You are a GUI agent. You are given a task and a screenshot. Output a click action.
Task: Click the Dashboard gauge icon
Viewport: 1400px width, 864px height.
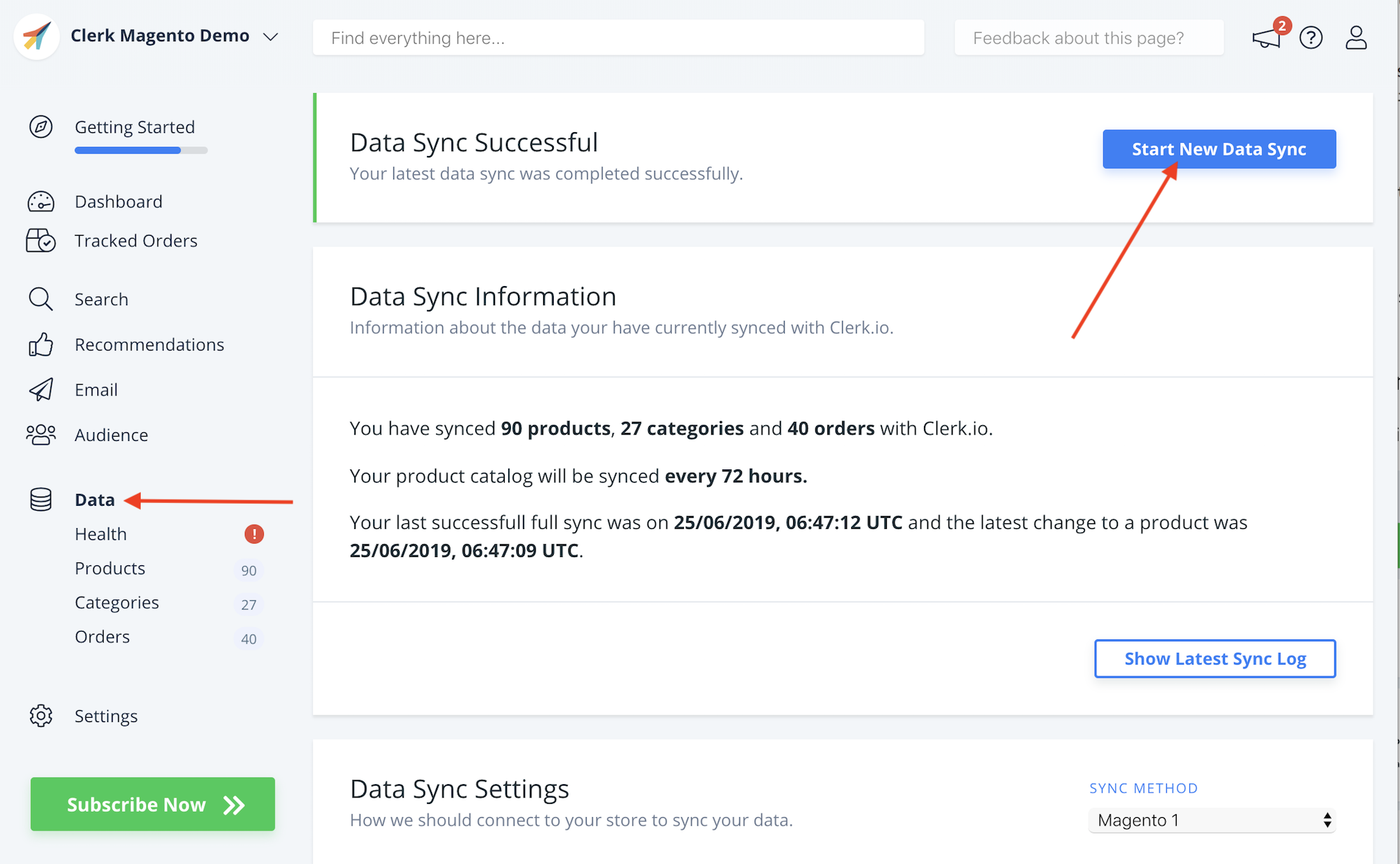(41, 201)
